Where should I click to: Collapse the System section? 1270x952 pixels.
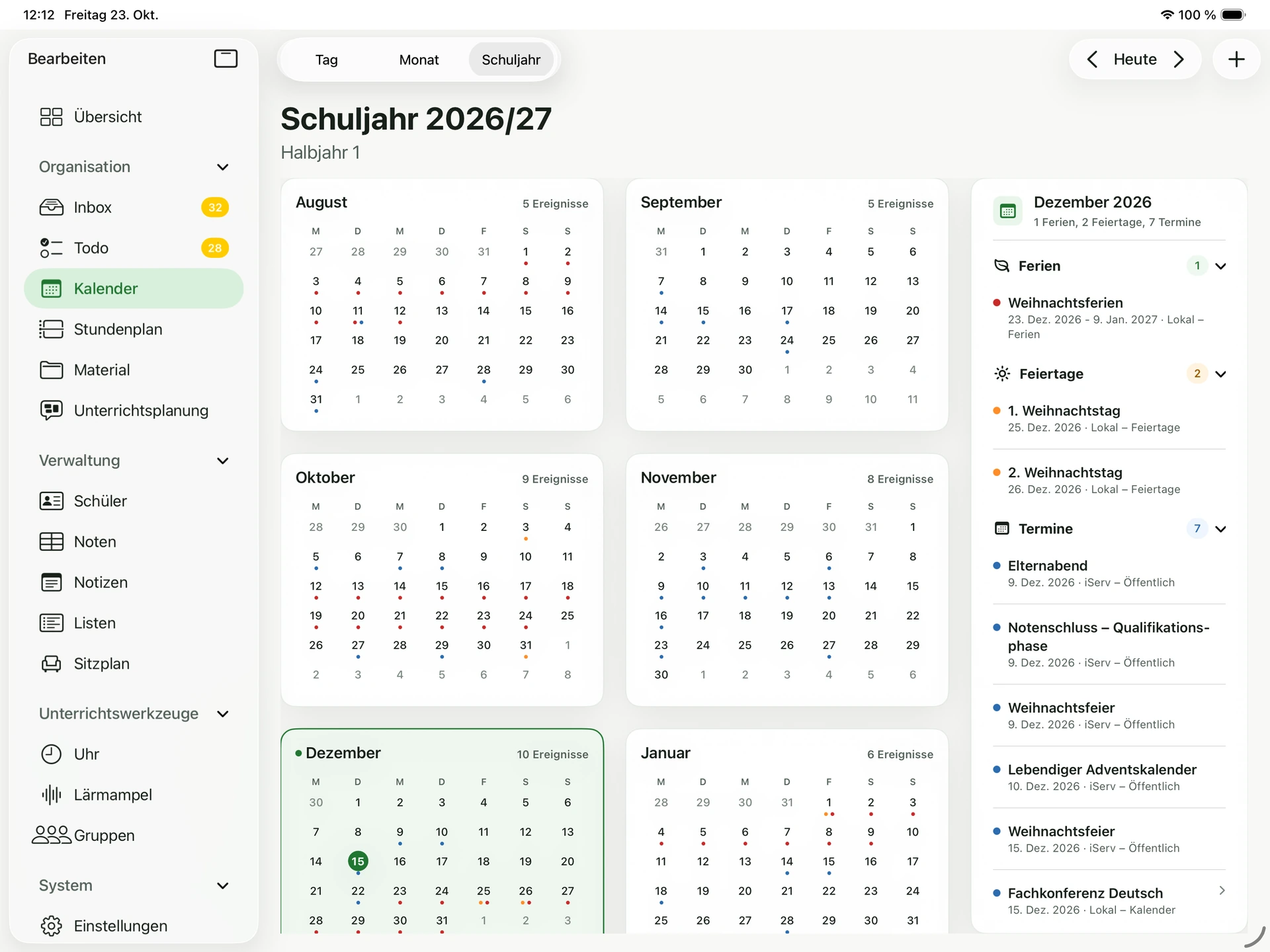(223, 886)
